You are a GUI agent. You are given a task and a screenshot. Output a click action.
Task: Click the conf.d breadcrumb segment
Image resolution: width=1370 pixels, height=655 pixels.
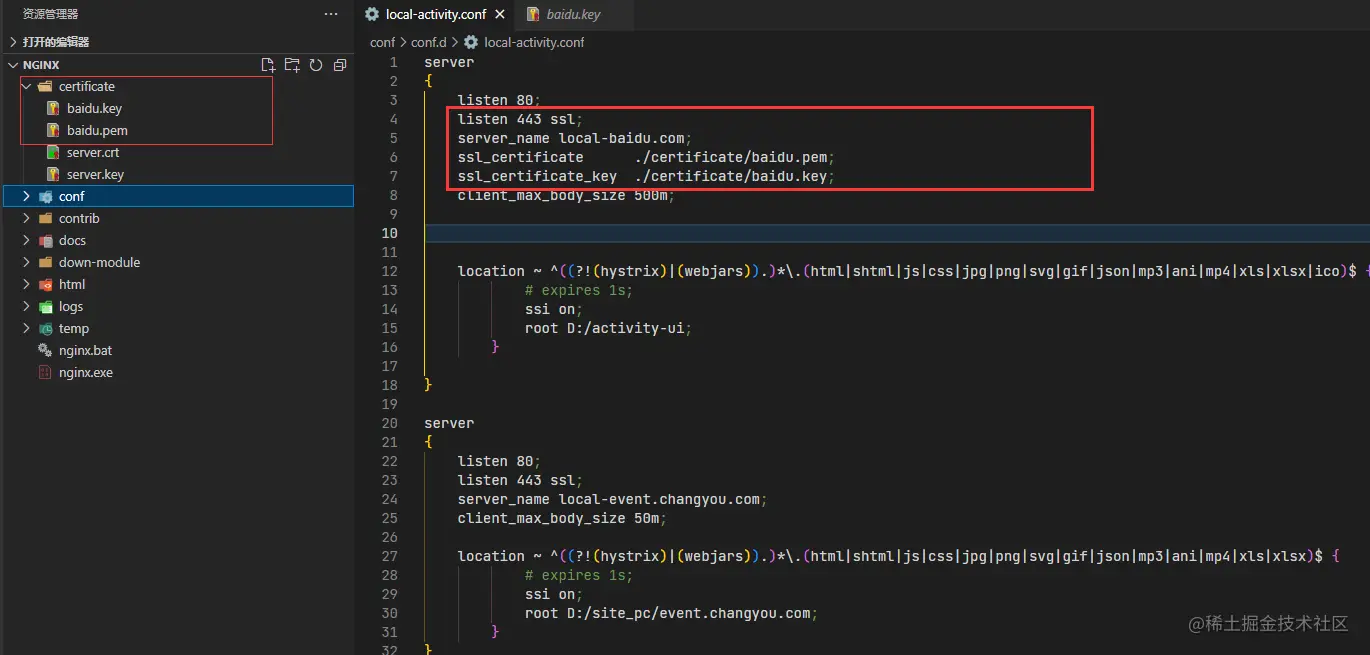tap(428, 42)
